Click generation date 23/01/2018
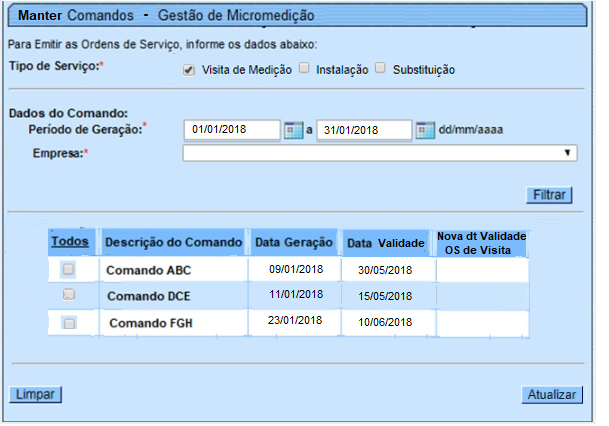The image size is (609, 426). tap(295, 320)
